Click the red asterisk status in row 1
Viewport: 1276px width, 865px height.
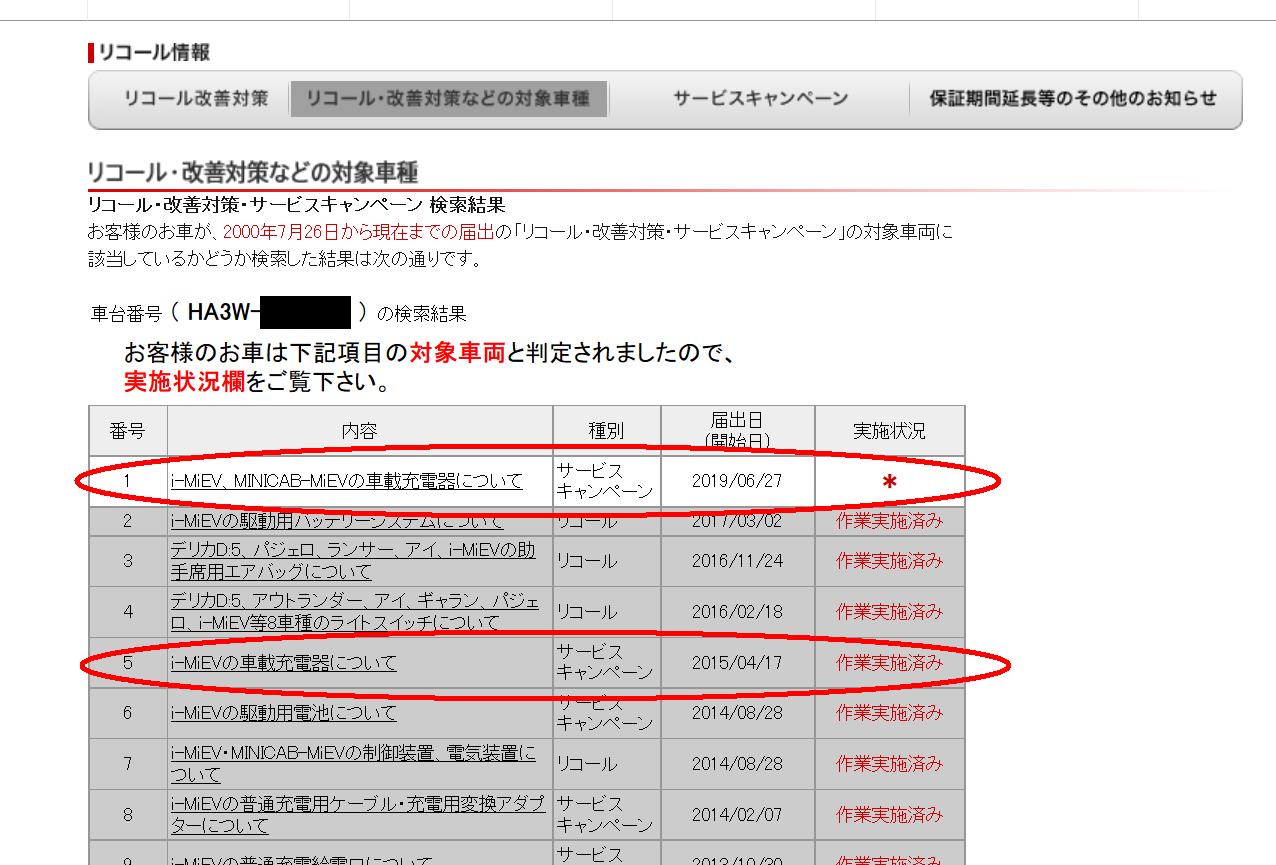point(889,483)
